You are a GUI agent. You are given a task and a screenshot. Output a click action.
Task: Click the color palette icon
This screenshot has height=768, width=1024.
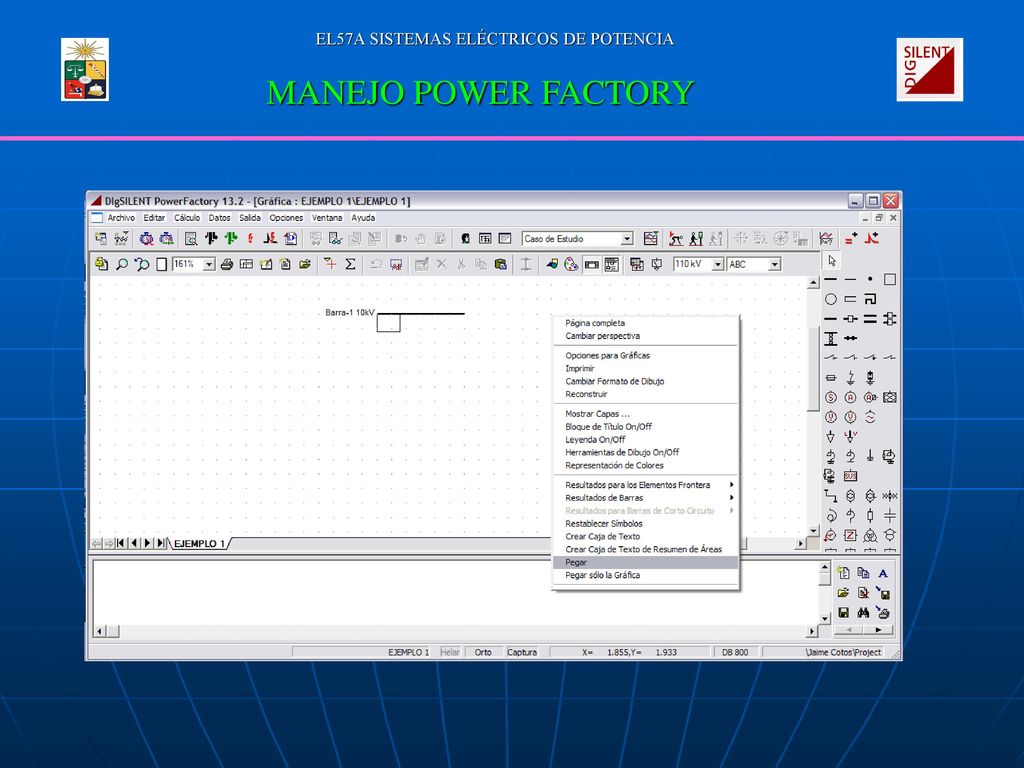point(571,264)
